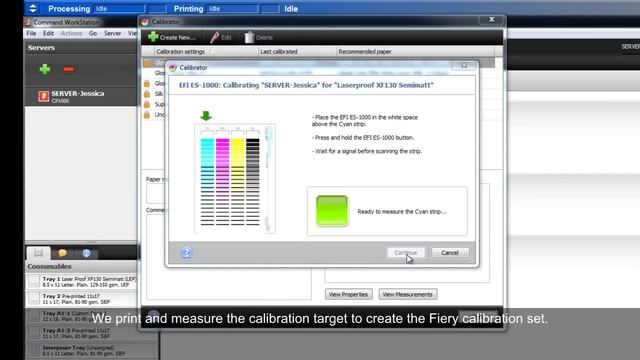Screen dimensions: 640x360
Task: Open the yellow messages tab icon
Action: click(x=62, y=253)
